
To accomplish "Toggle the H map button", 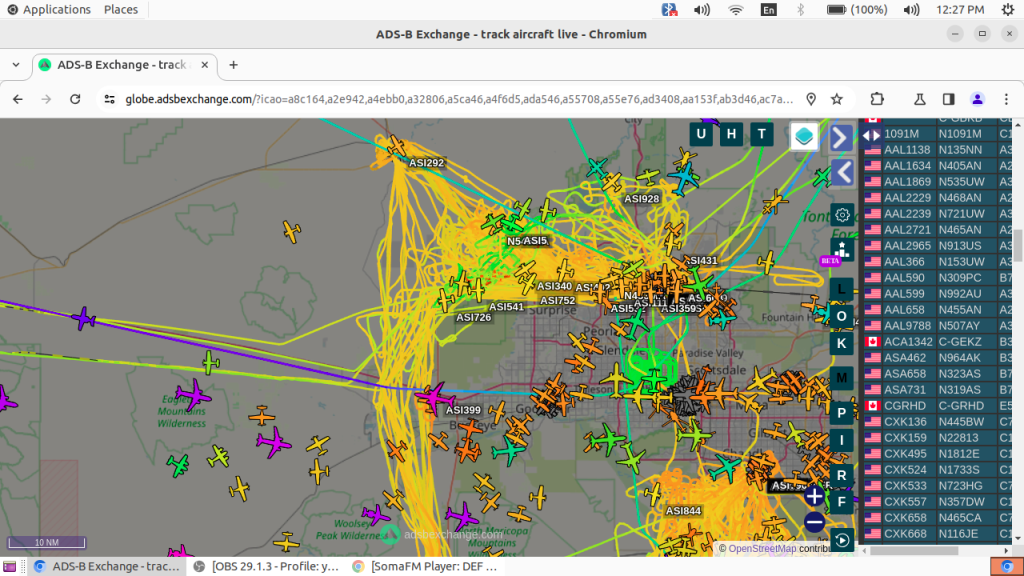I will tap(731, 135).
